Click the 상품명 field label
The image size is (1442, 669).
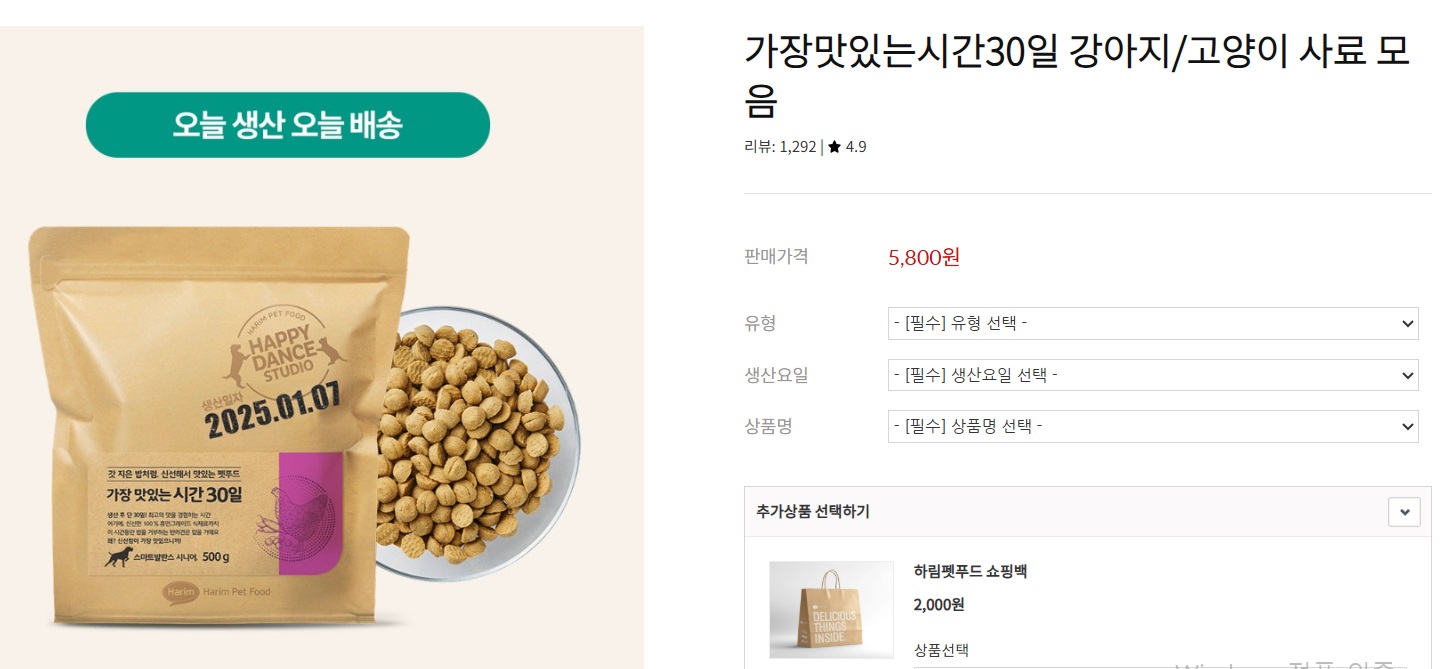766,426
